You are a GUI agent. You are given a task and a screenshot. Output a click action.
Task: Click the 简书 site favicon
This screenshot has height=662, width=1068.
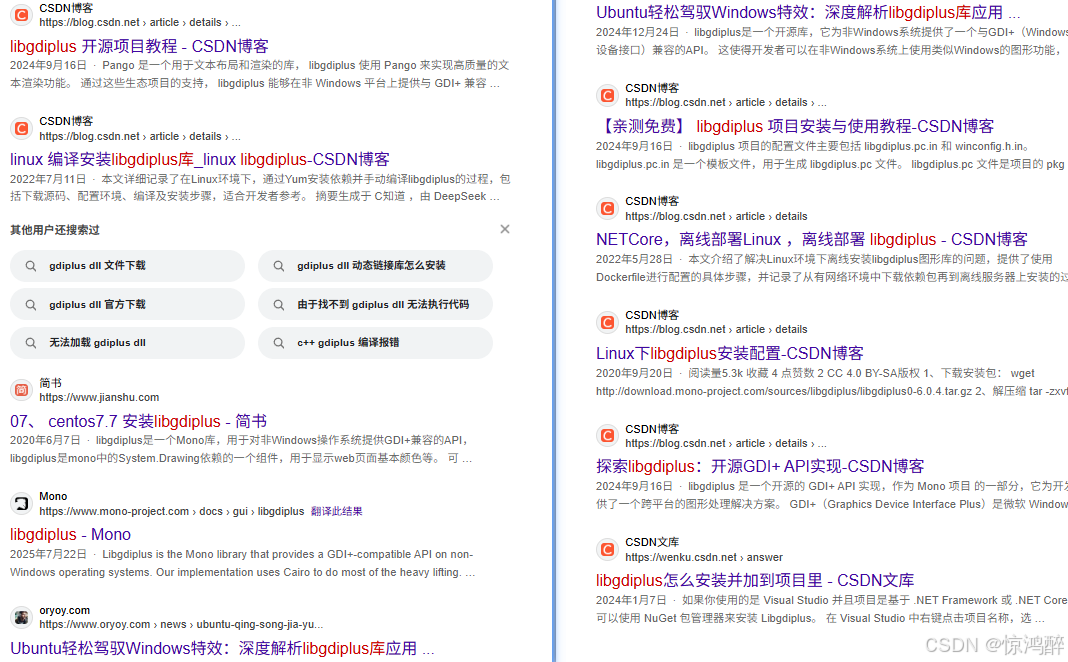coord(21,390)
